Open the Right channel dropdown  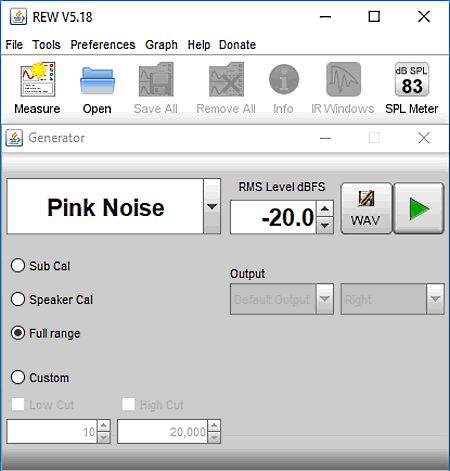click(435, 299)
